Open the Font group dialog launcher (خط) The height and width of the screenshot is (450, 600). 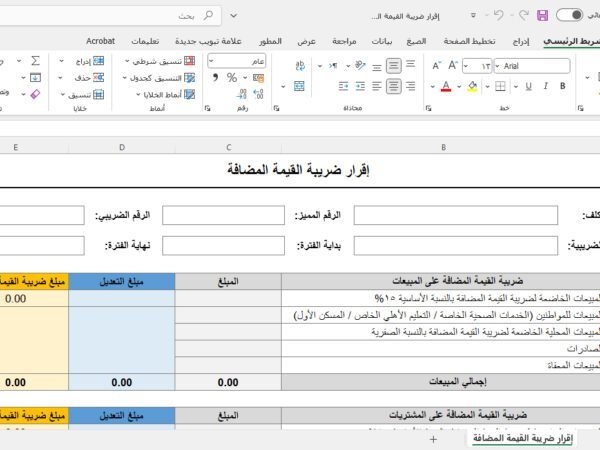click(429, 108)
